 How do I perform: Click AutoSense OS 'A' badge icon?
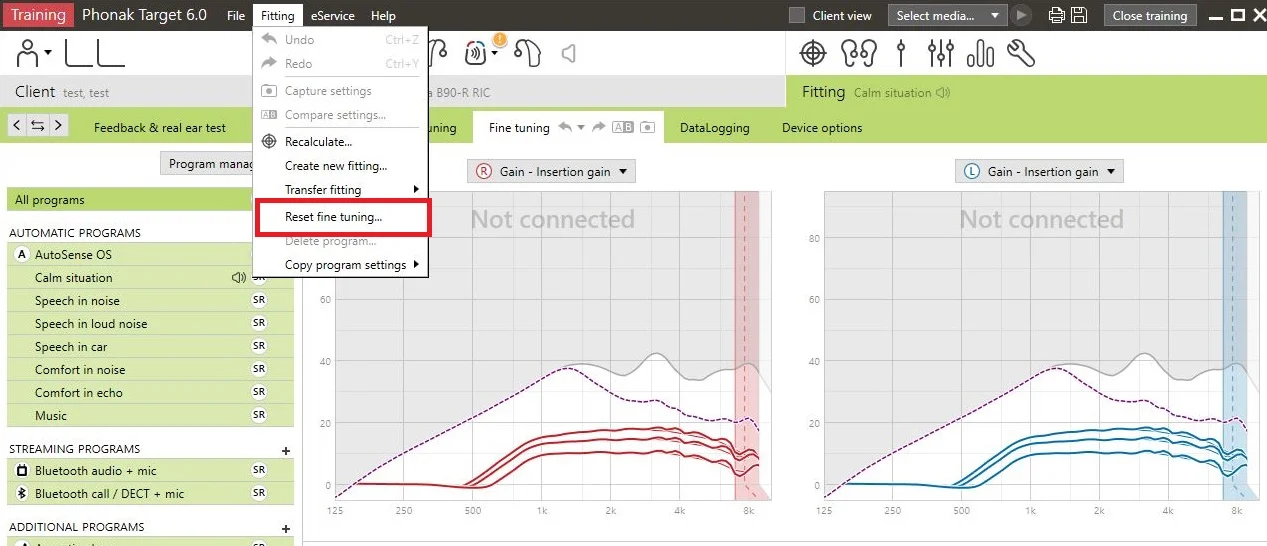coord(22,255)
